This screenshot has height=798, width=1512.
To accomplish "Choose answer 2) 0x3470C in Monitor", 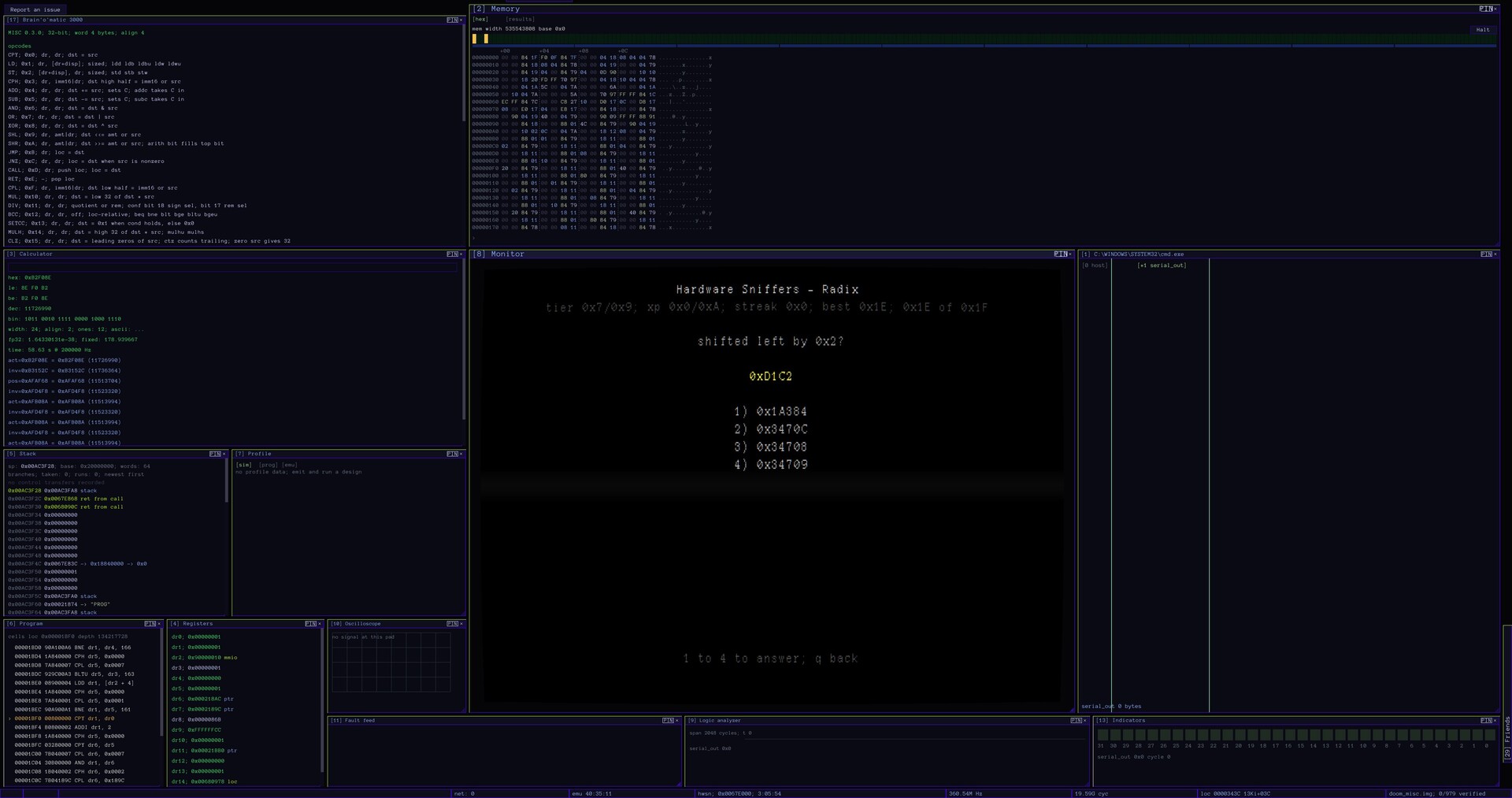I will (x=770, y=429).
